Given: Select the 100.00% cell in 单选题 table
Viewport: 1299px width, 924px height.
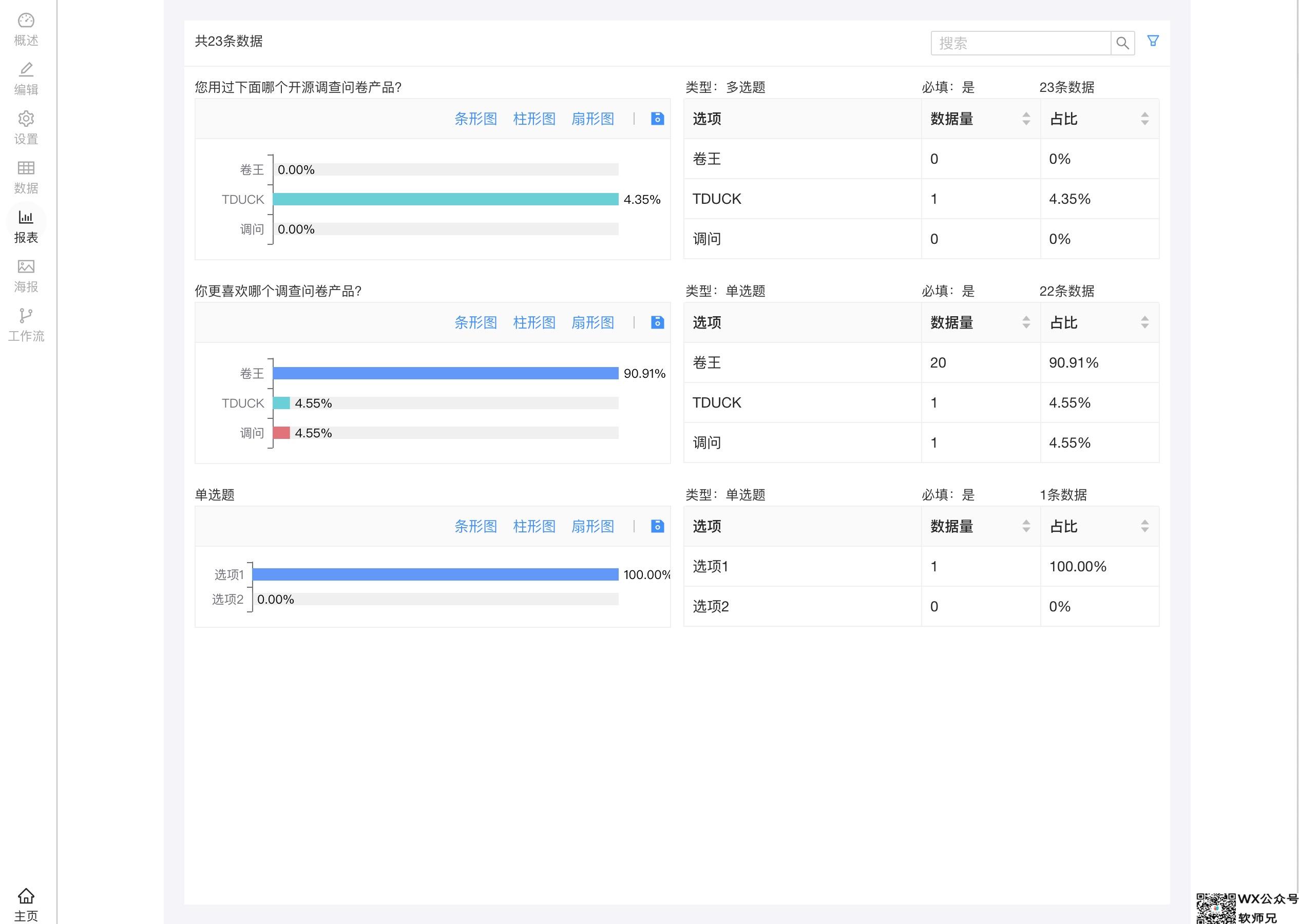Looking at the screenshot, I should (1099, 566).
